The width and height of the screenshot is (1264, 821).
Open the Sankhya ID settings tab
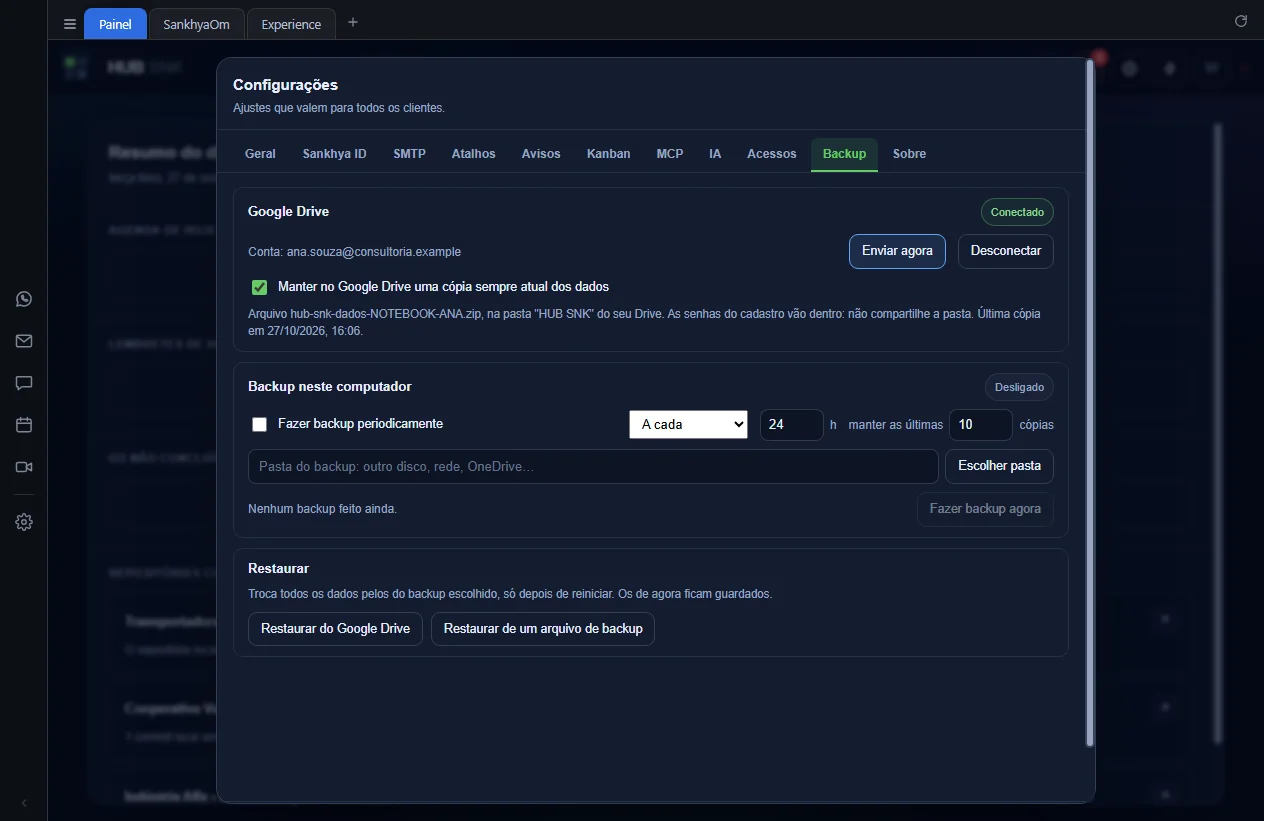coord(335,154)
